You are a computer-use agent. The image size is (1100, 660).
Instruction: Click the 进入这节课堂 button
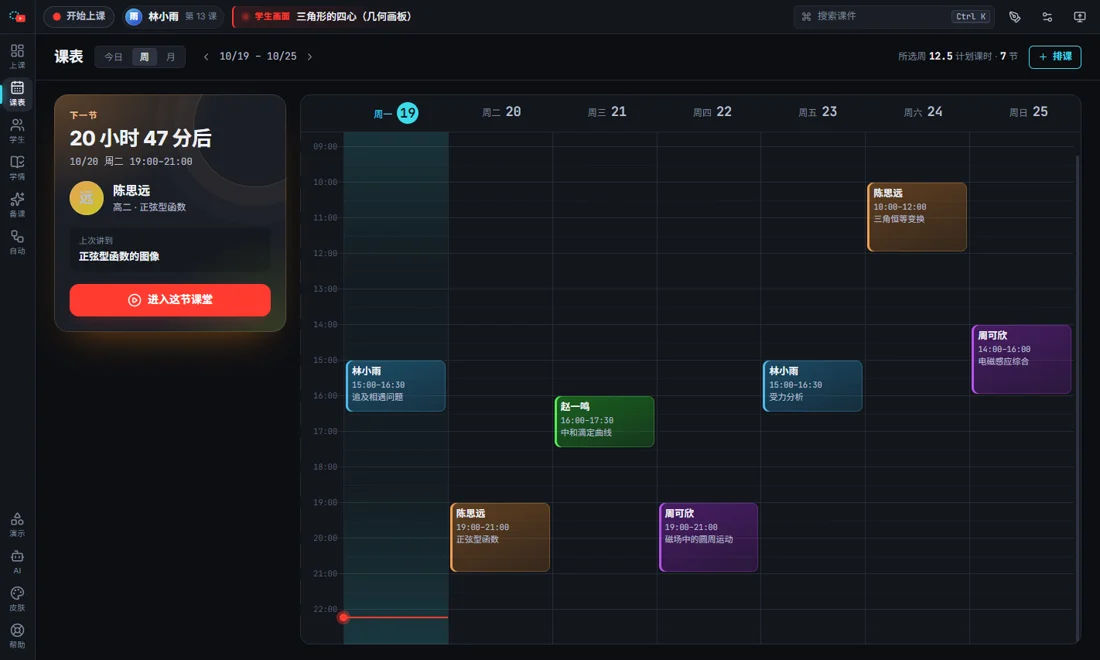pos(170,300)
